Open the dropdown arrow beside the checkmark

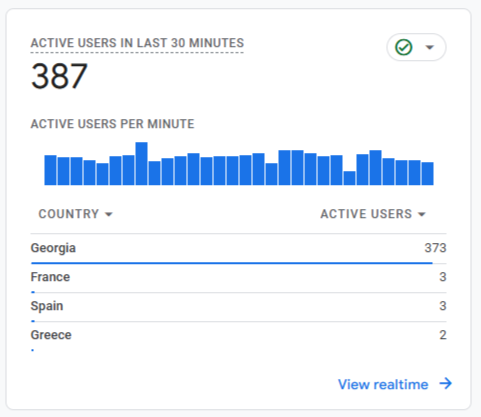click(430, 47)
